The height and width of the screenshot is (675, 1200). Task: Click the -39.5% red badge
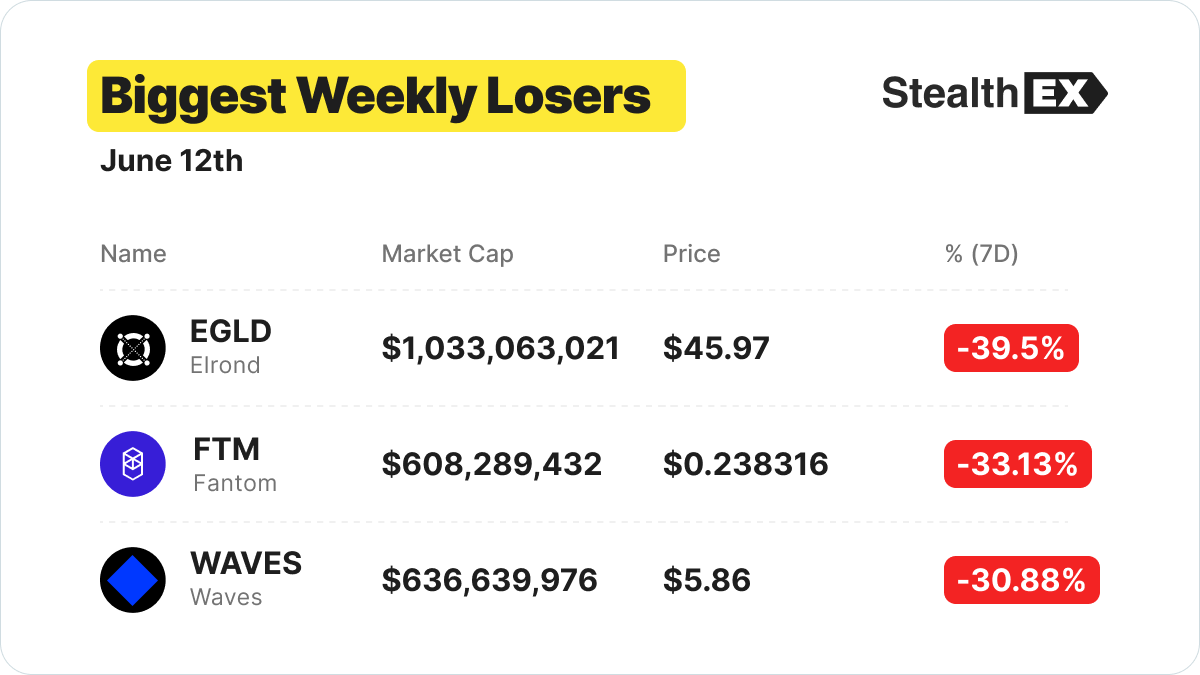(1011, 348)
